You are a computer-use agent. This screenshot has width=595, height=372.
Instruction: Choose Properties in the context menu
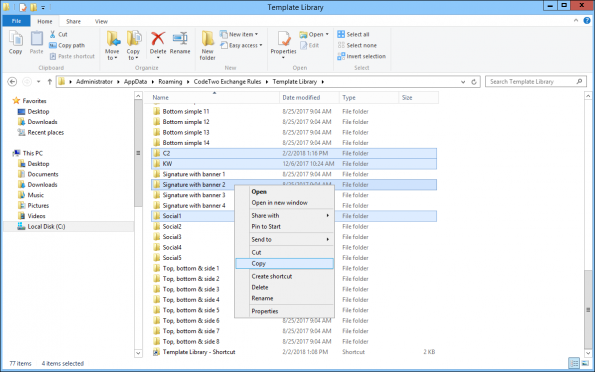285,311
